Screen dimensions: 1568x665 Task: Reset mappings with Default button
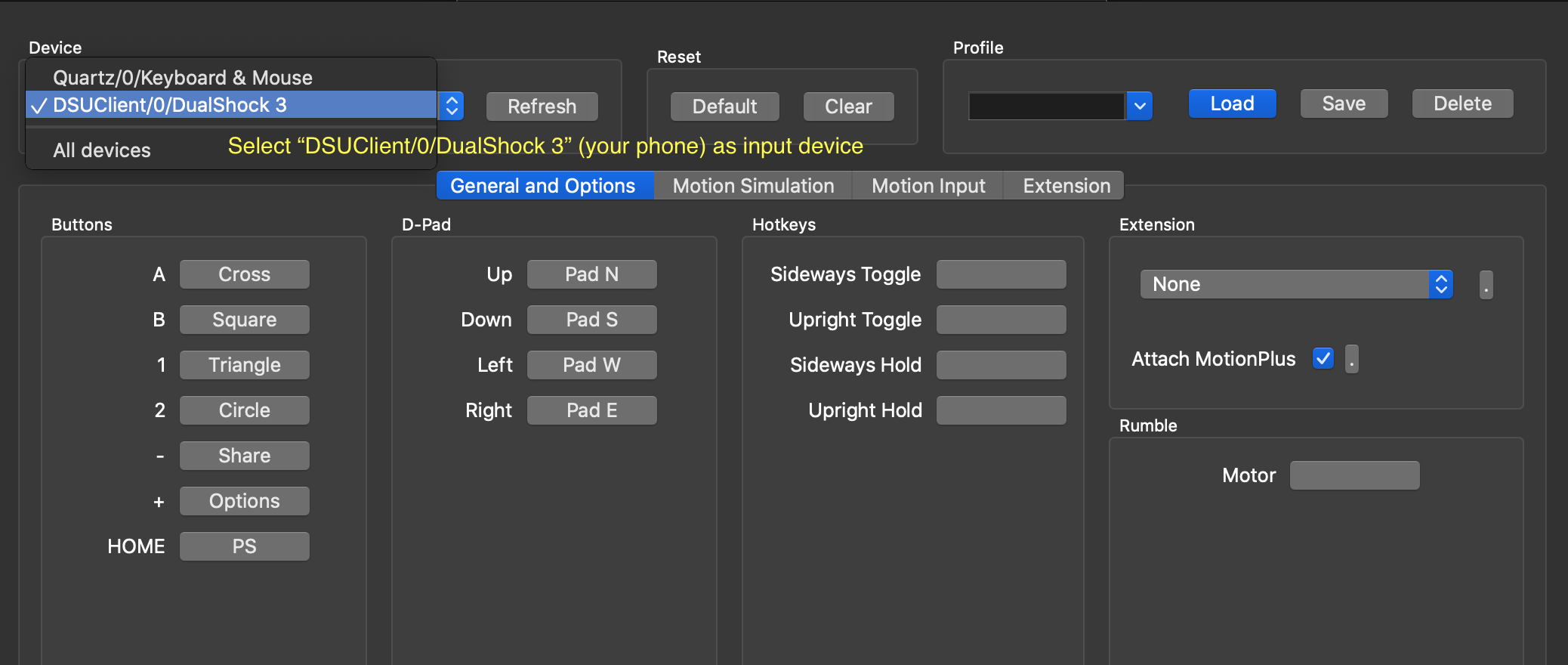coord(725,107)
